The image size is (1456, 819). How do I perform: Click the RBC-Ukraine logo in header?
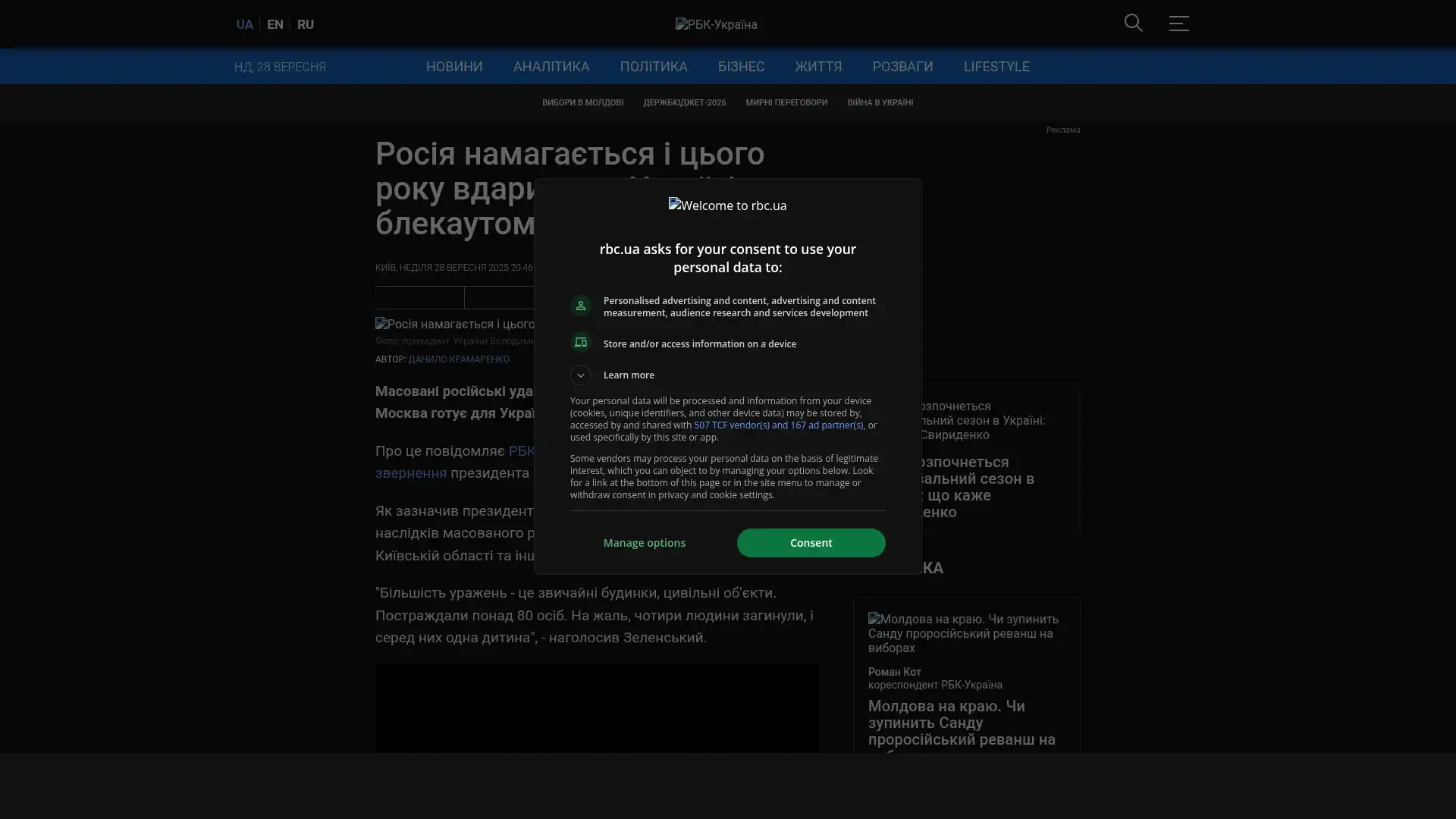point(716,24)
